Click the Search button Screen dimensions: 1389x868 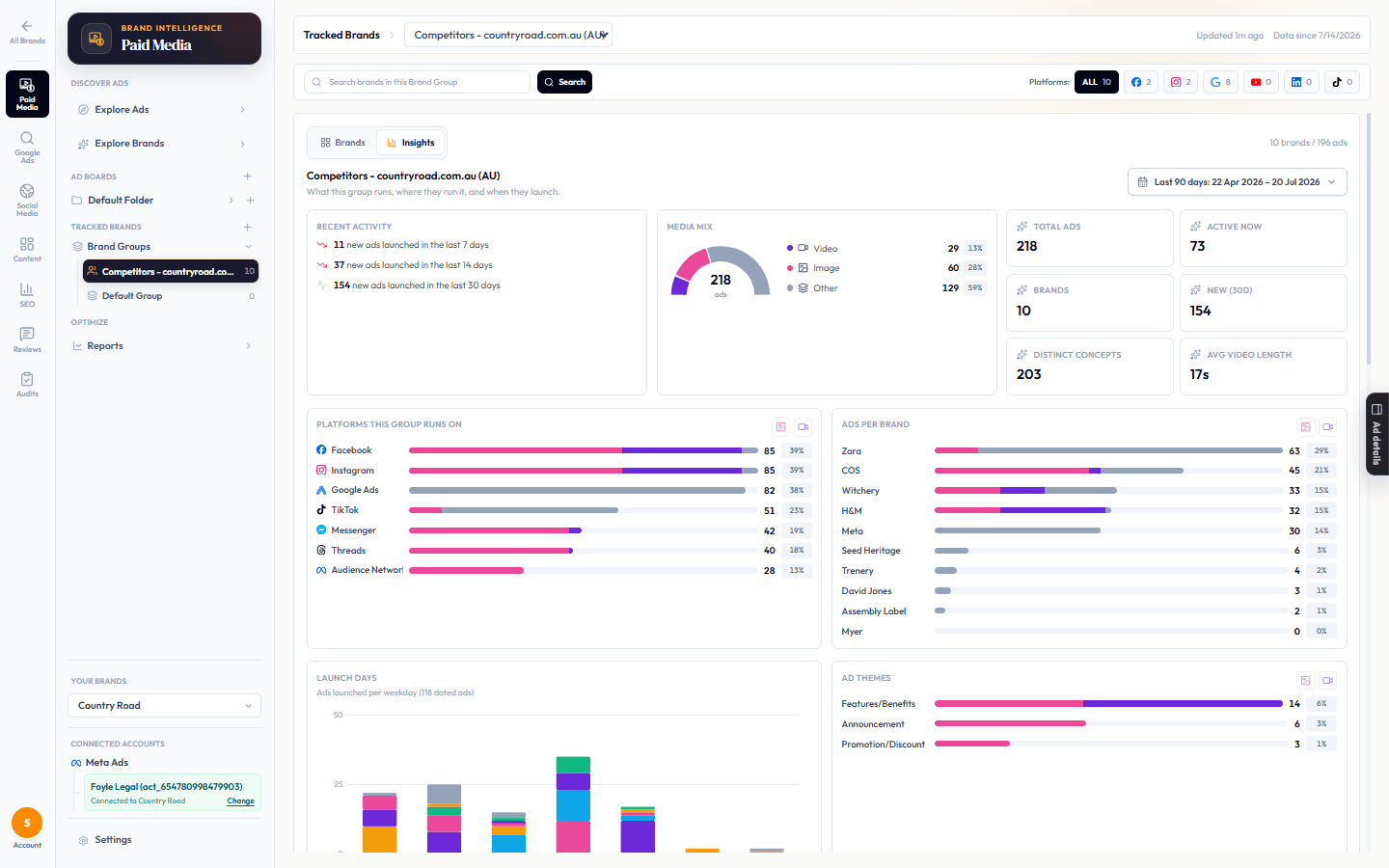[564, 82]
